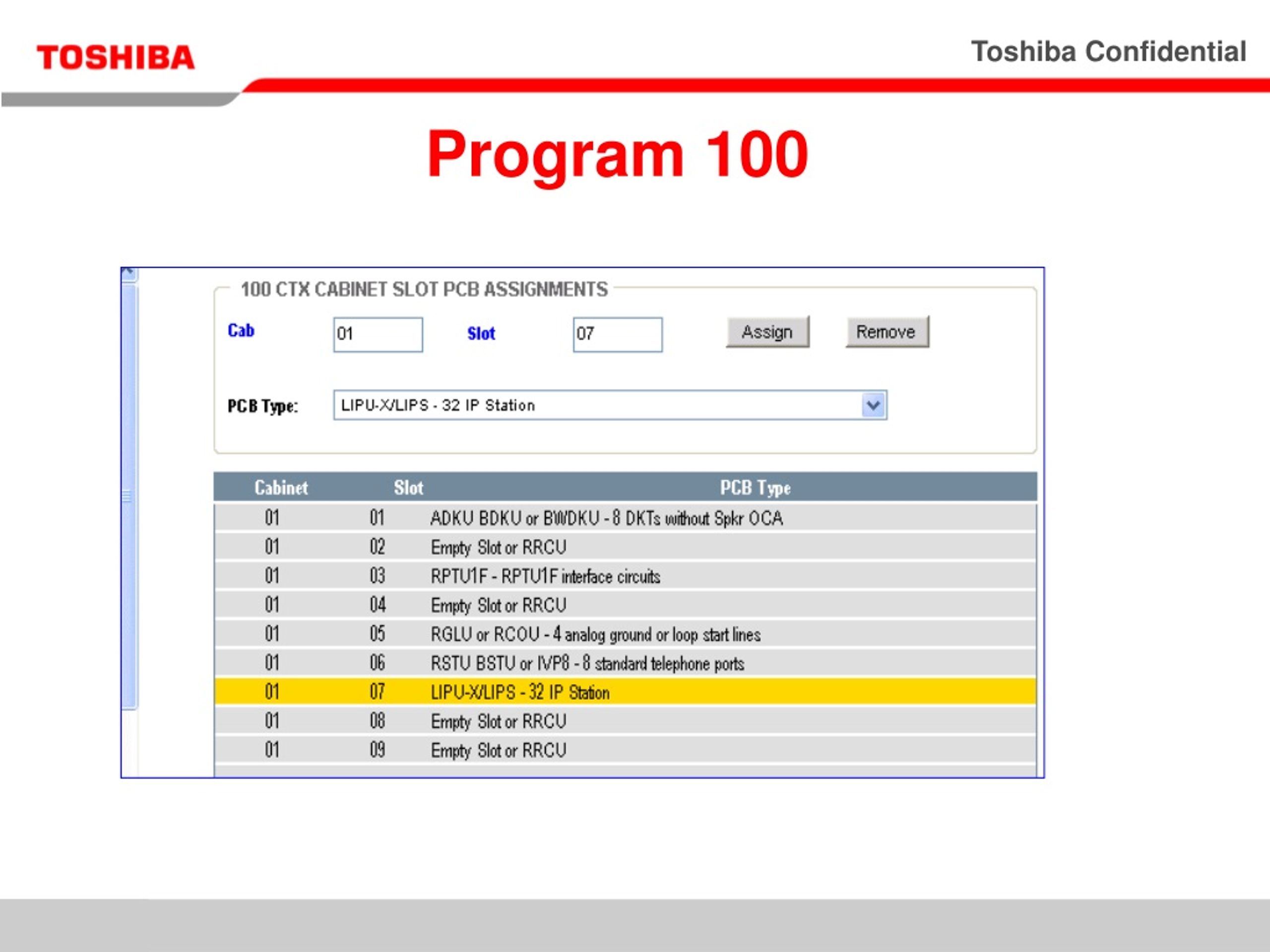Click slot number 07 in highlighted row
The width and height of the screenshot is (1270, 952).
coord(377,692)
